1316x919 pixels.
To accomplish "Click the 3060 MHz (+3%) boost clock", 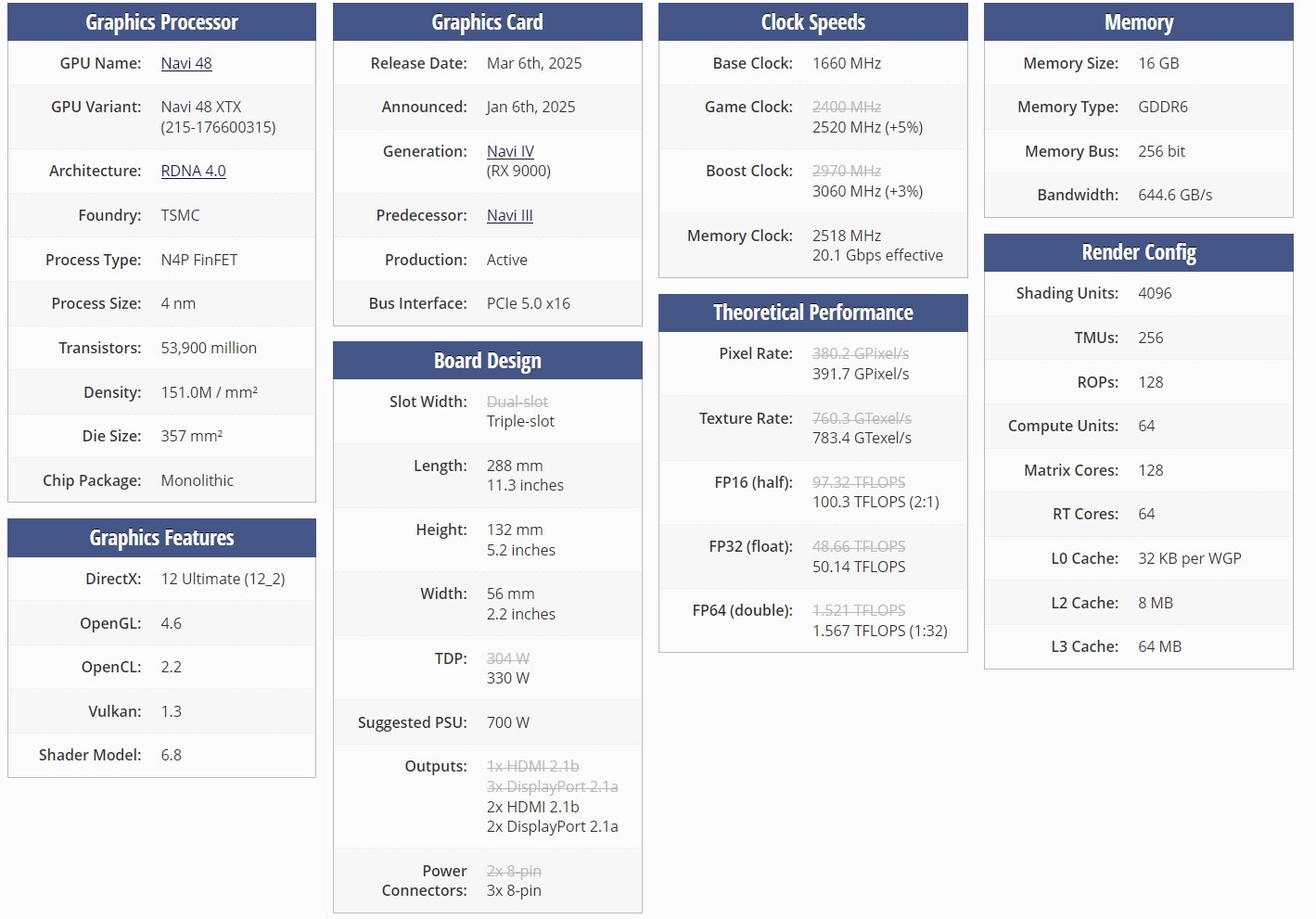I will point(868,191).
